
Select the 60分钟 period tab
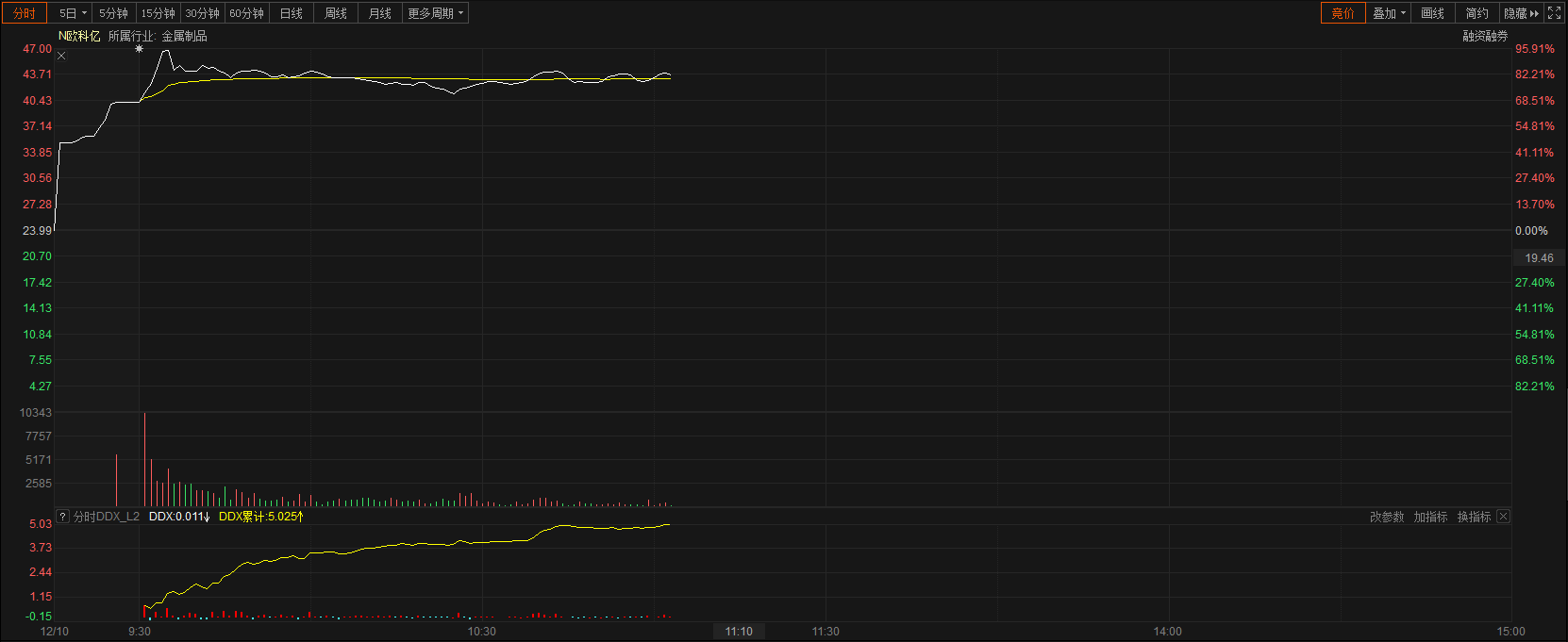click(246, 13)
